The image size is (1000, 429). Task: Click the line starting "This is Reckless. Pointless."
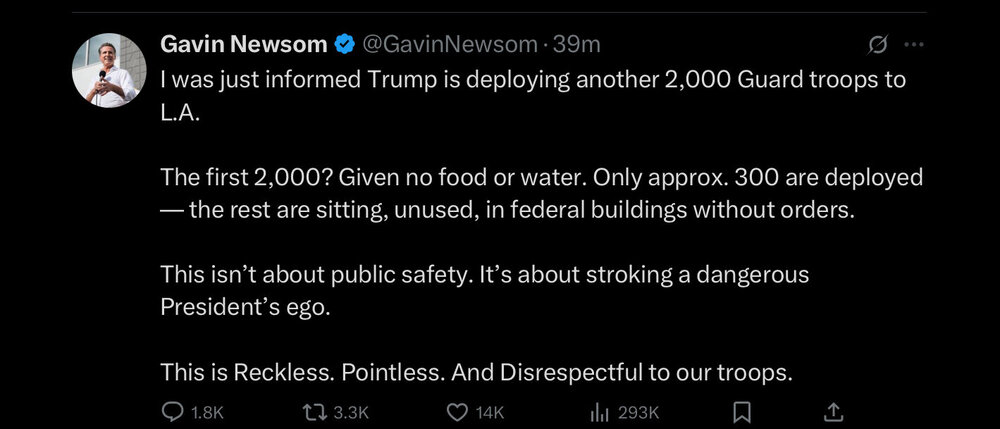(x=476, y=372)
